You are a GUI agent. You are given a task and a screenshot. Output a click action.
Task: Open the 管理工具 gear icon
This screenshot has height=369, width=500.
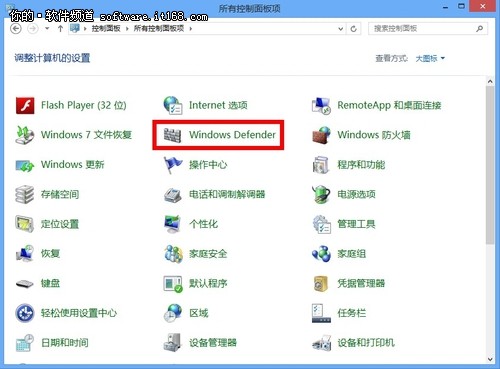click(x=321, y=224)
